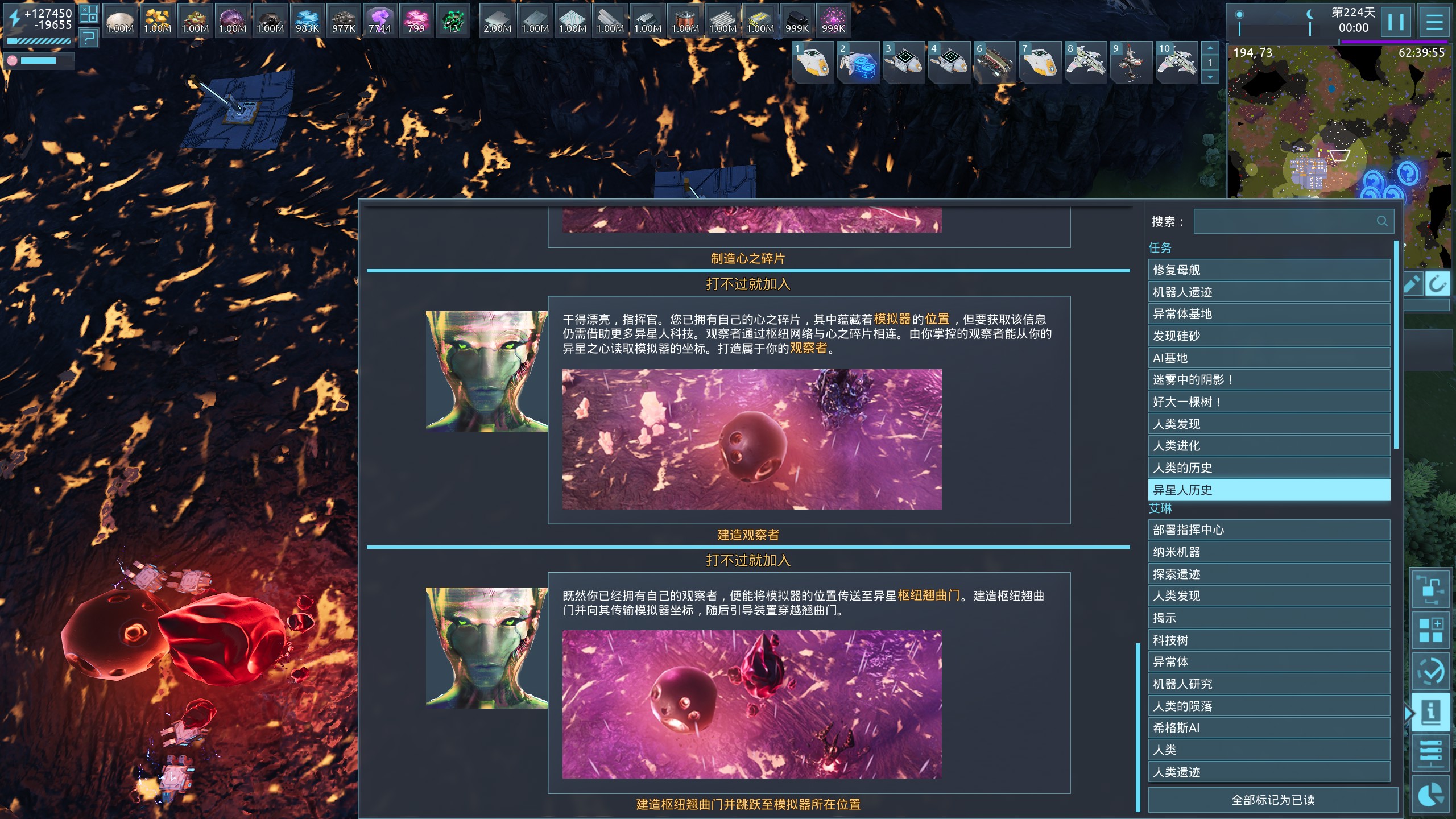Pause the game with pause button
The image size is (1456, 819).
tap(1396, 22)
